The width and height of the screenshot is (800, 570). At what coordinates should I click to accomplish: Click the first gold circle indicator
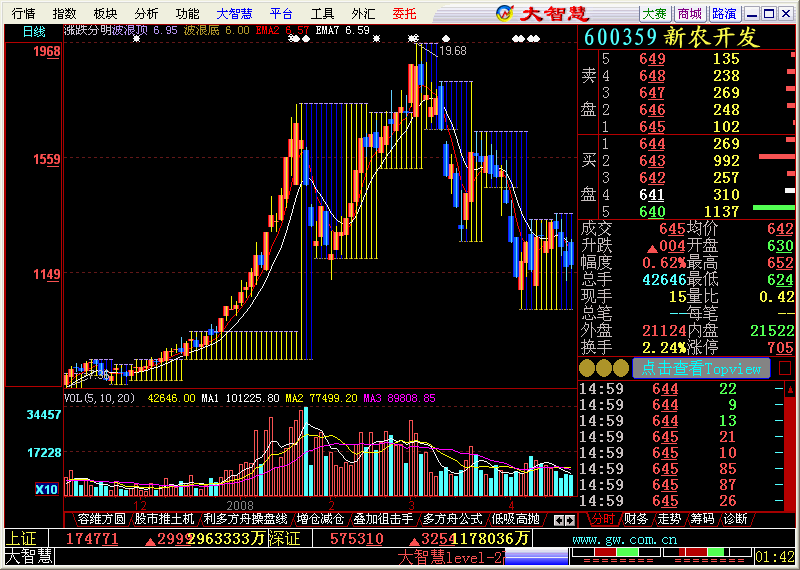tap(587, 368)
